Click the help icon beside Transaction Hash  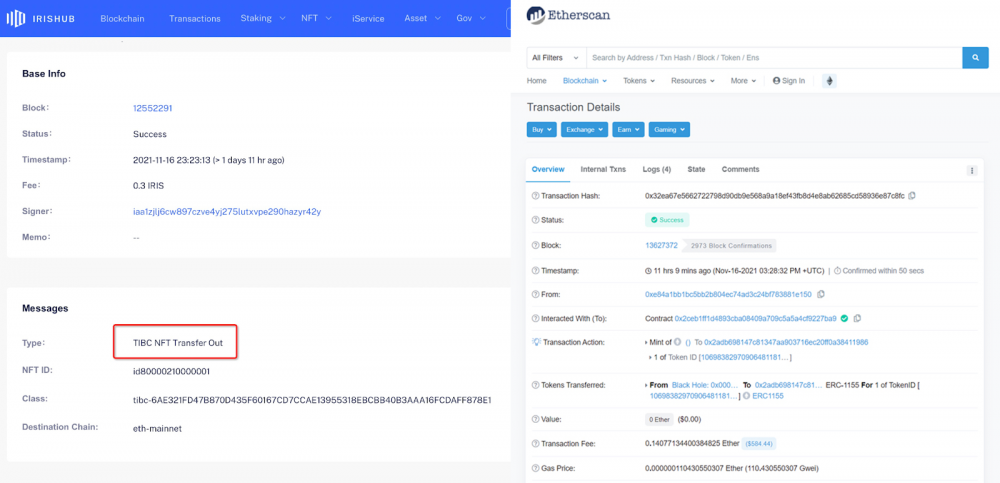pos(535,196)
